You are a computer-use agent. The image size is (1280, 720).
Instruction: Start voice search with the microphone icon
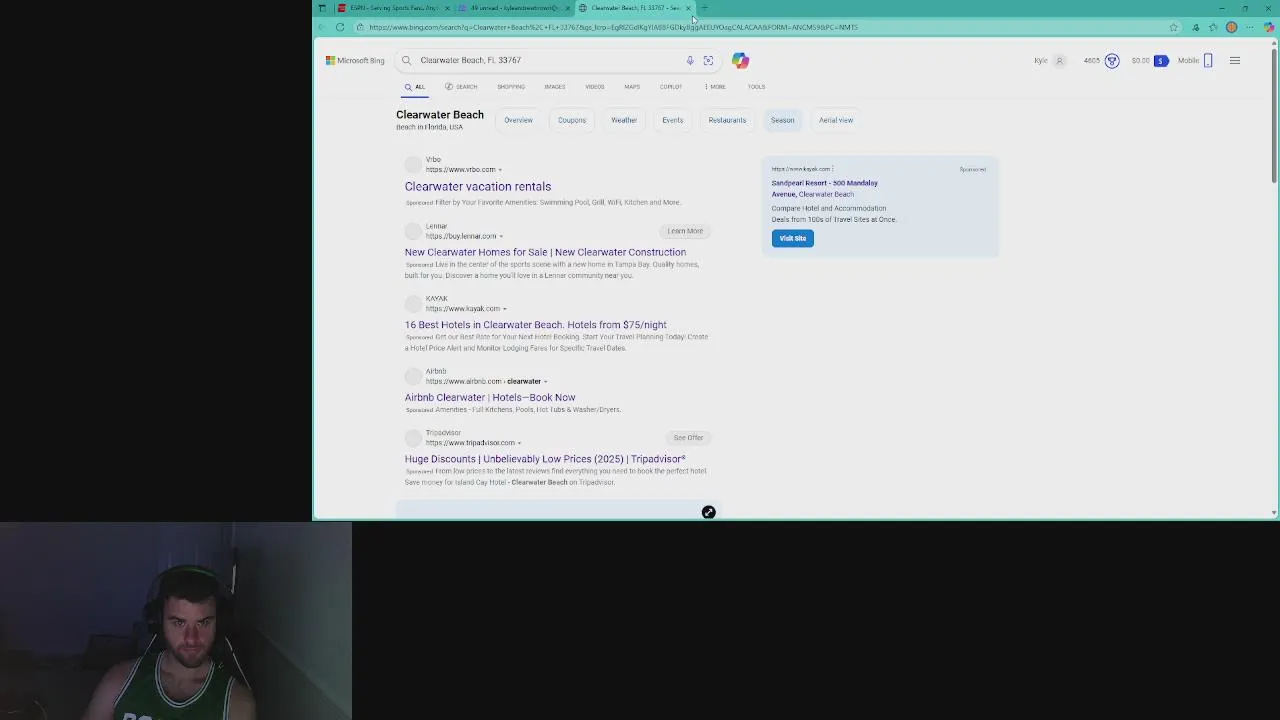pyautogui.click(x=690, y=60)
